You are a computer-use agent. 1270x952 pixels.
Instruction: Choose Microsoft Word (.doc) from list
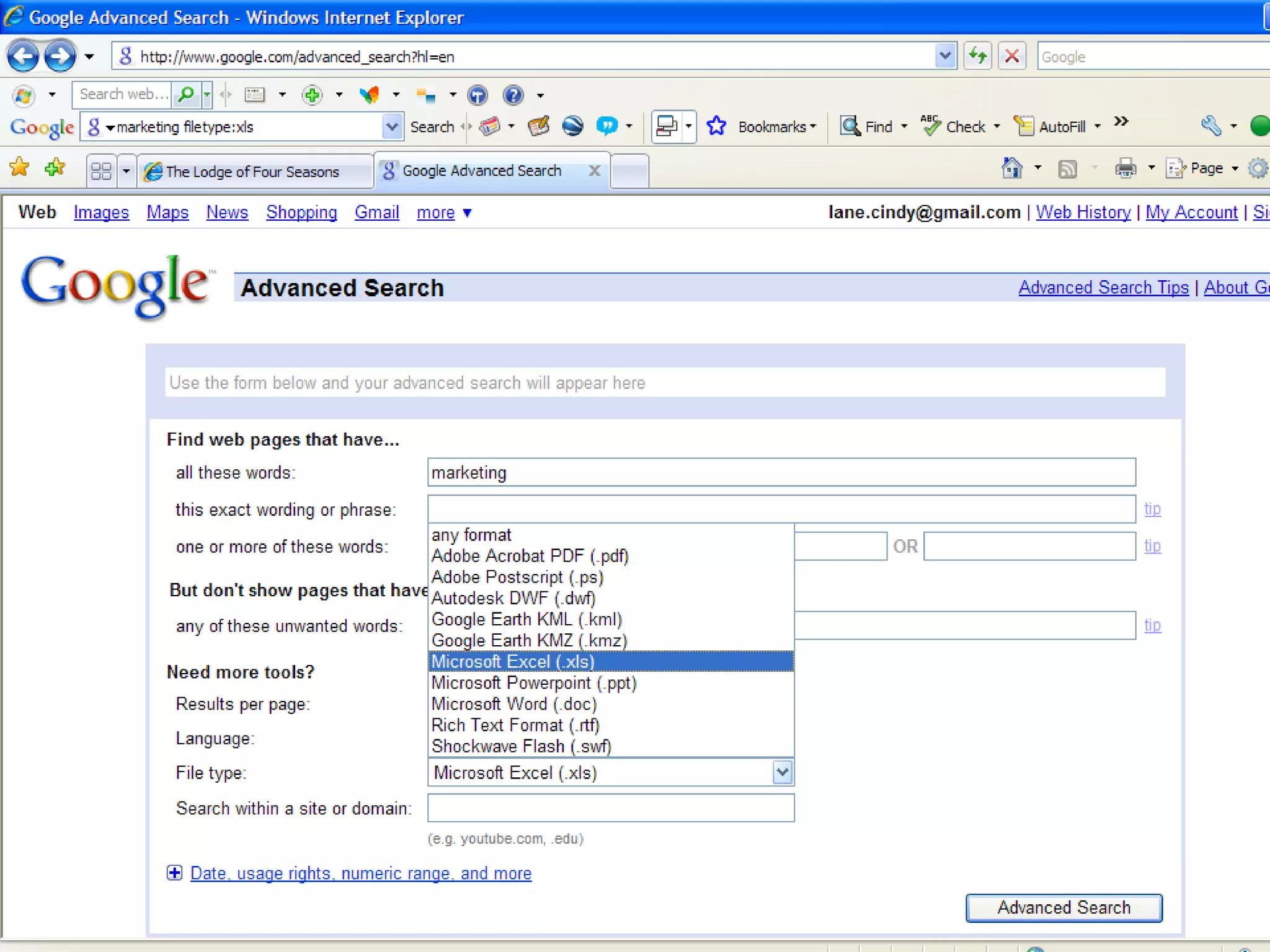pyautogui.click(x=513, y=704)
